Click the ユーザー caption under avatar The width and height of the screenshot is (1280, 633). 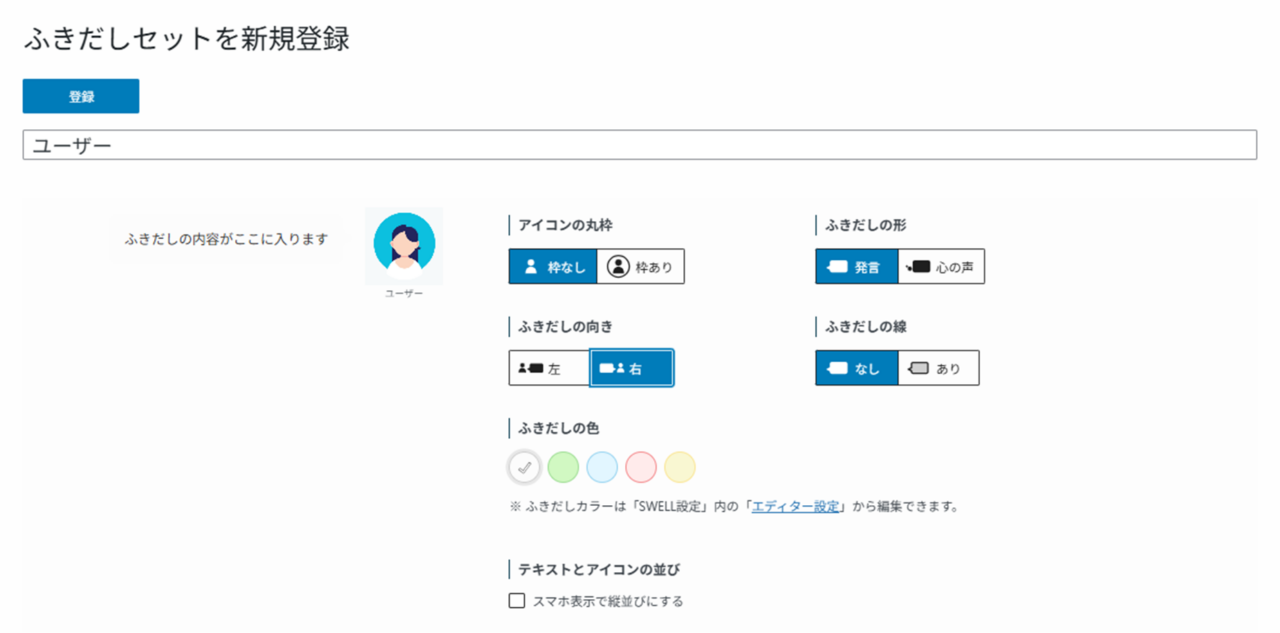click(x=404, y=294)
